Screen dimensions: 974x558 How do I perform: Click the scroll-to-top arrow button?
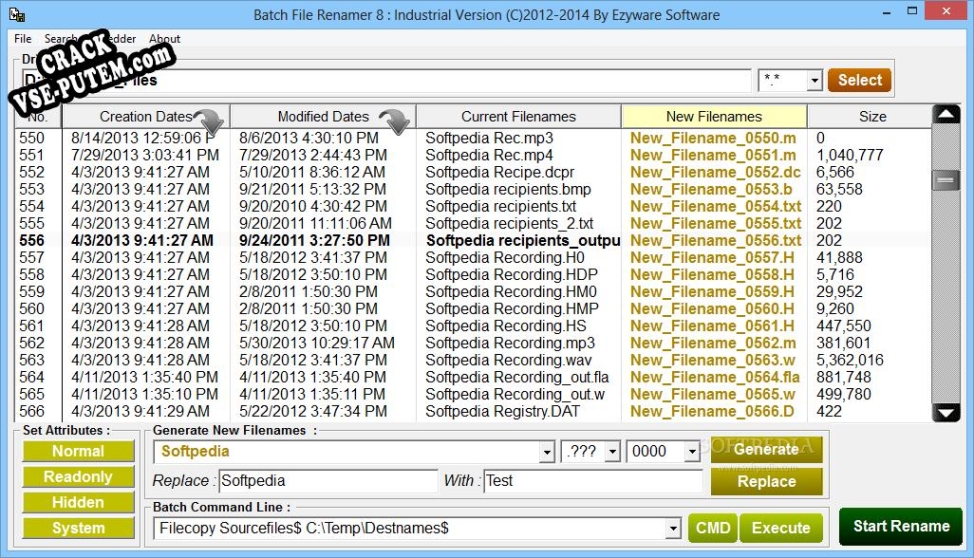(946, 114)
